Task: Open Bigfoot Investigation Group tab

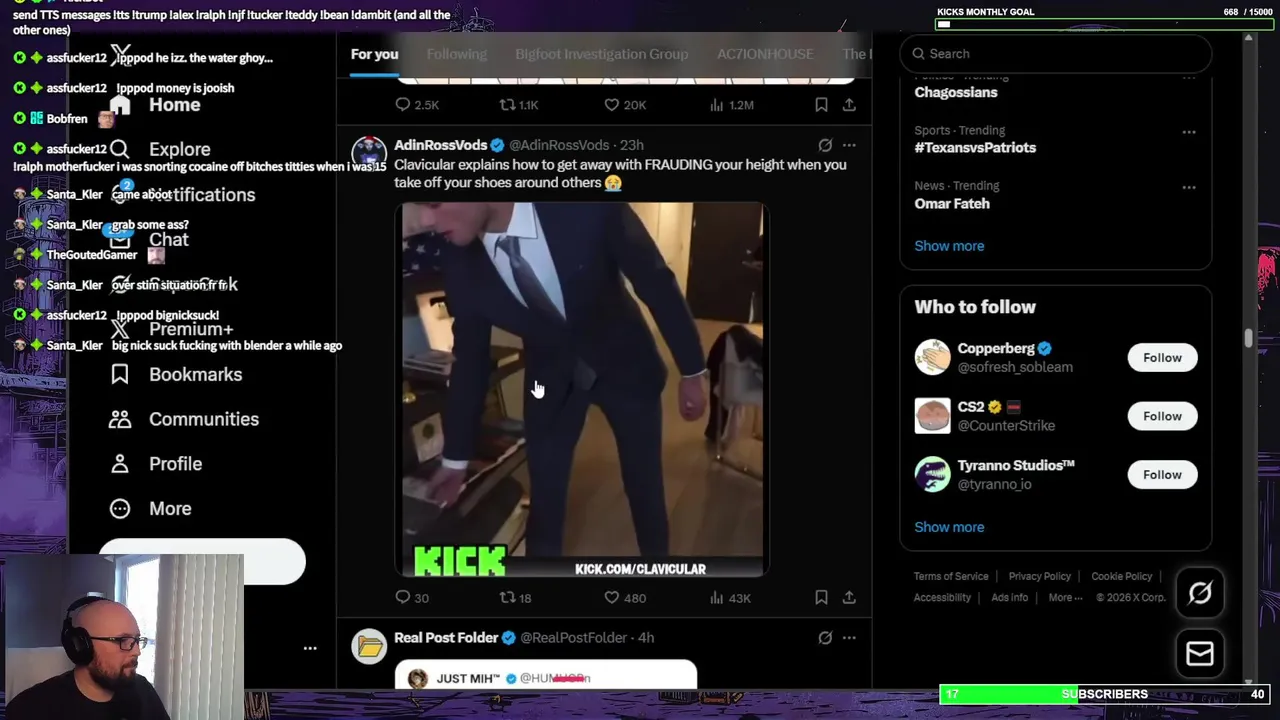Action: [601, 54]
